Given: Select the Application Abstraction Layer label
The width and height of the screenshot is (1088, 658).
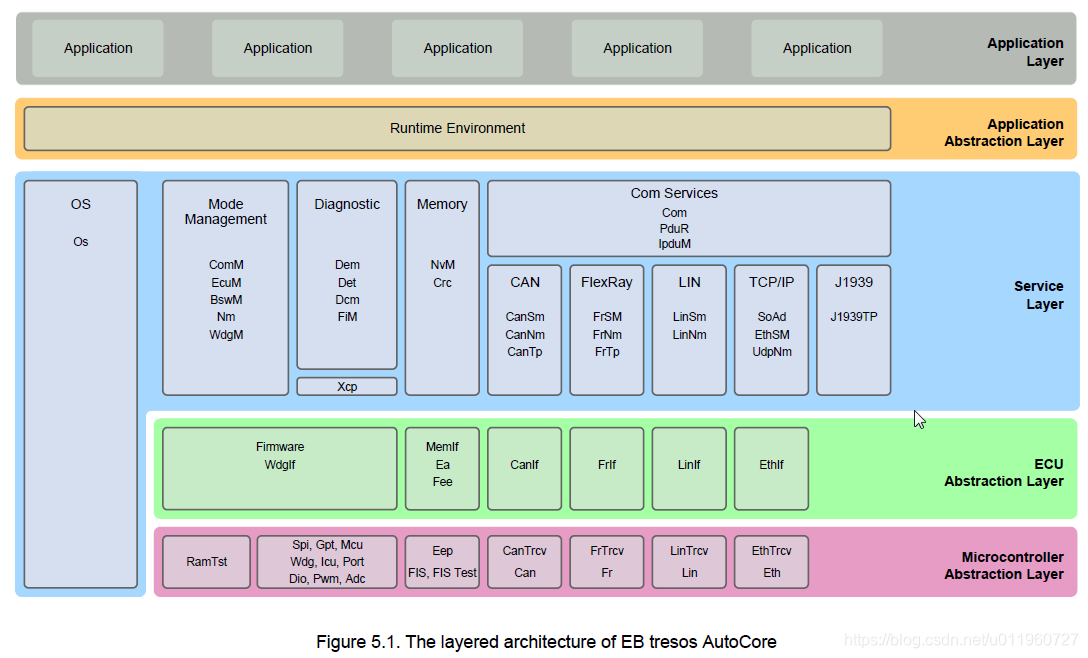Looking at the screenshot, I should click(x=1003, y=133).
